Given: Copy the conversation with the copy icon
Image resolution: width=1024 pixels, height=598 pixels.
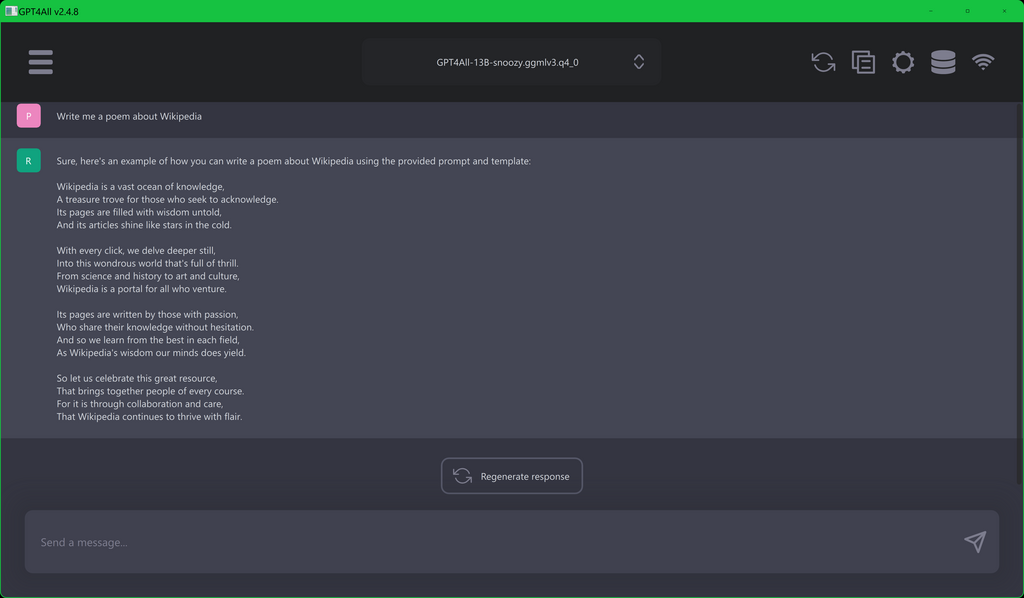Looking at the screenshot, I should (x=863, y=61).
